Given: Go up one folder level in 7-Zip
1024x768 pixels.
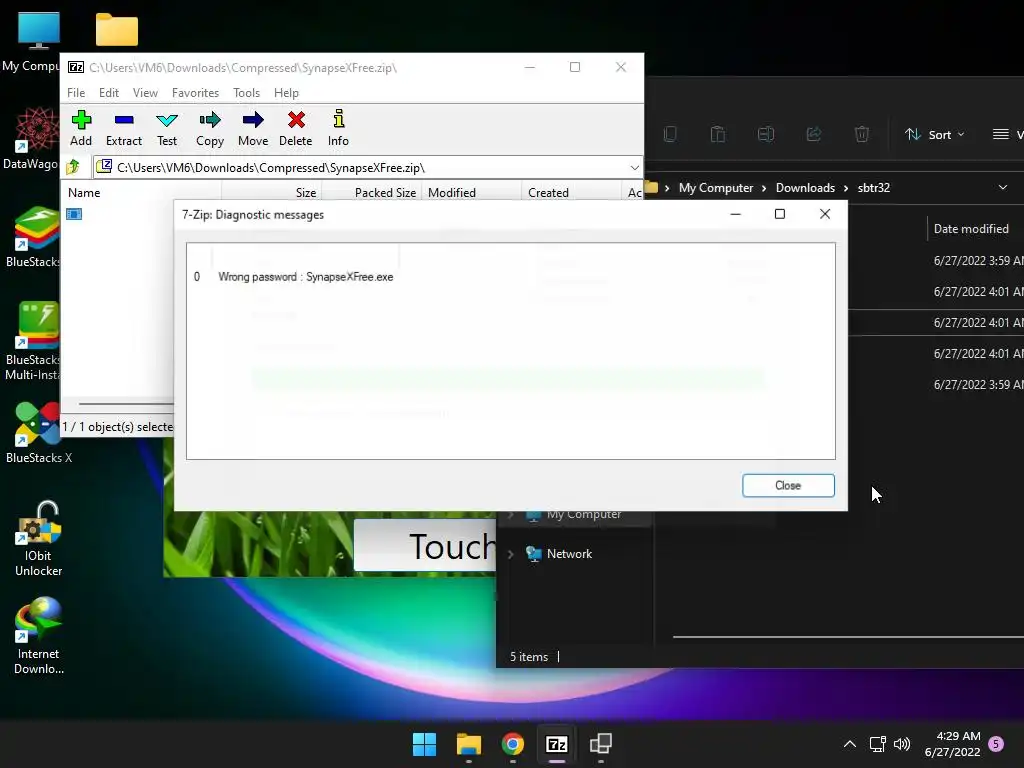Looking at the screenshot, I should tap(73, 167).
